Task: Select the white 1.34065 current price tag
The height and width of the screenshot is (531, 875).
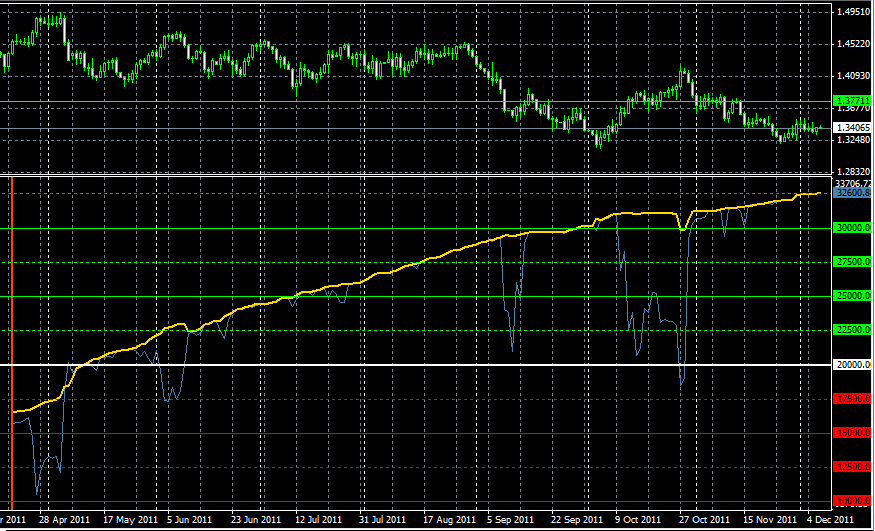Action: click(x=851, y=128)
